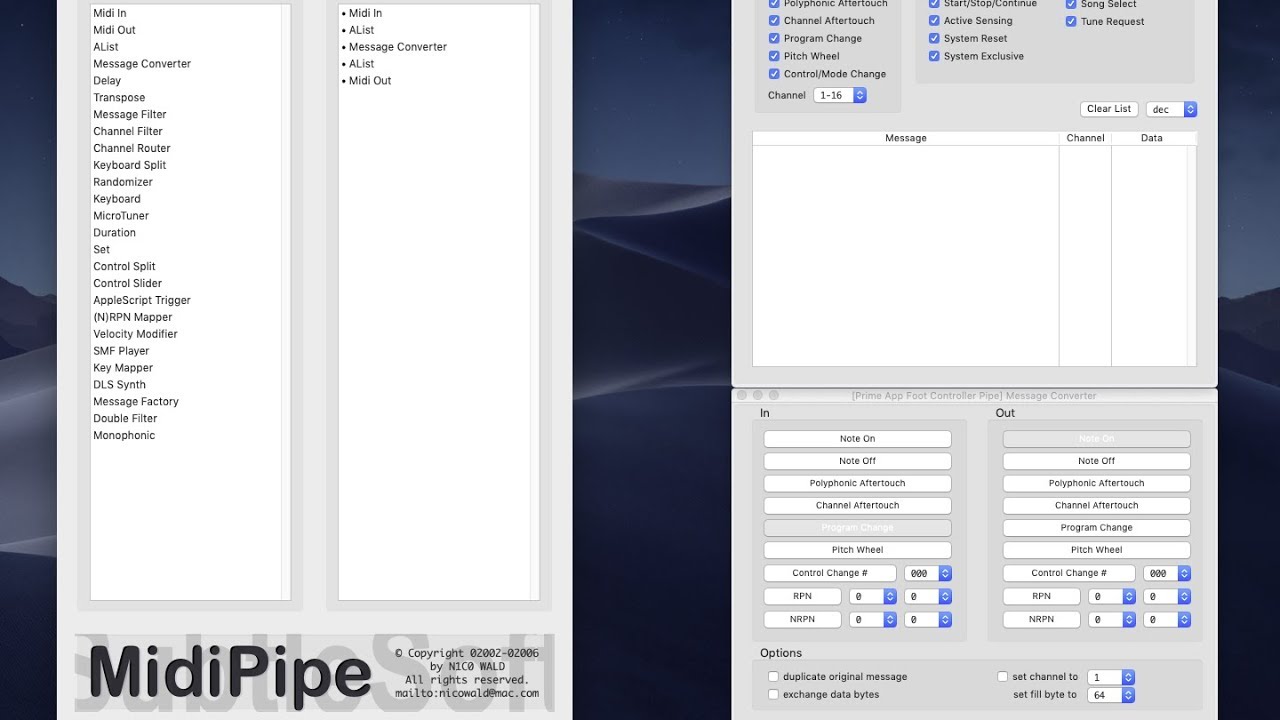The height and width of the screenshot is (720, 1280).
Task: Select Control Change # in the In section
Action: [x=830, y=574]
